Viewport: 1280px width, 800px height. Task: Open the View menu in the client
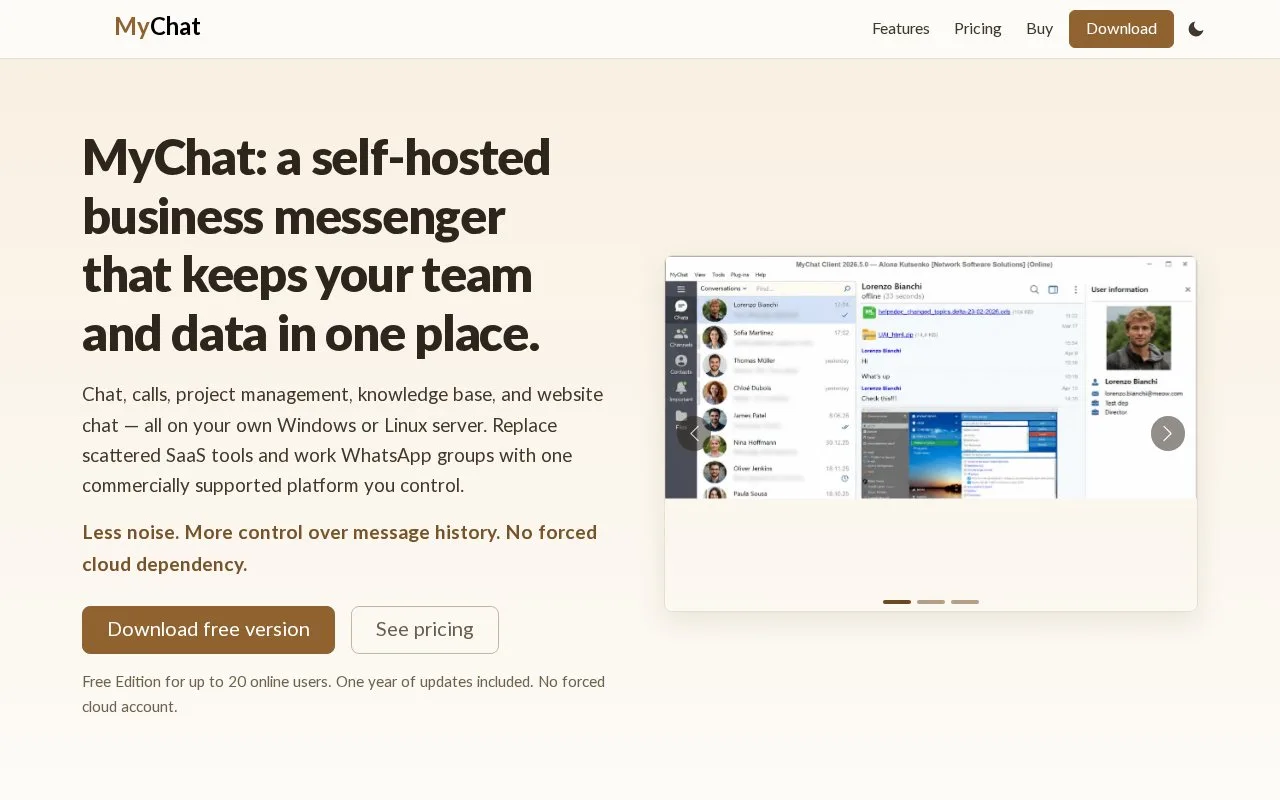coord(700,274)
